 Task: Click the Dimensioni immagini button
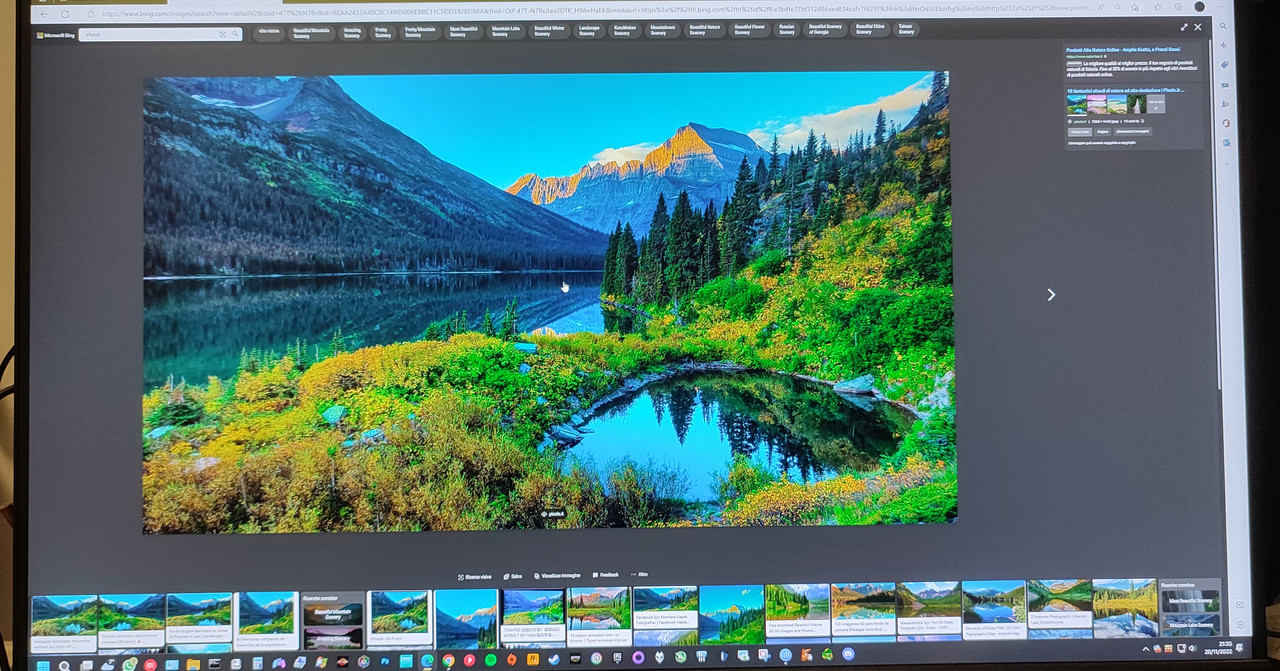pos(1133,131)
